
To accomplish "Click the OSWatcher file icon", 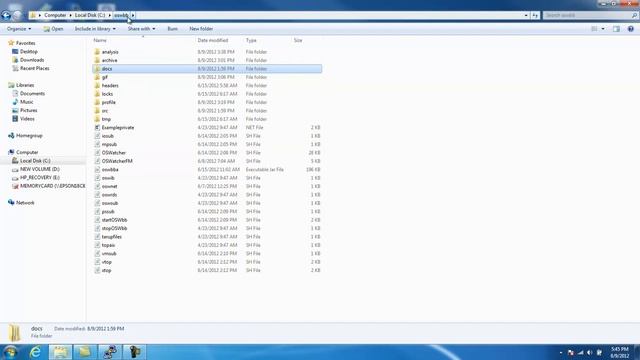I will (x=97, y=153).
